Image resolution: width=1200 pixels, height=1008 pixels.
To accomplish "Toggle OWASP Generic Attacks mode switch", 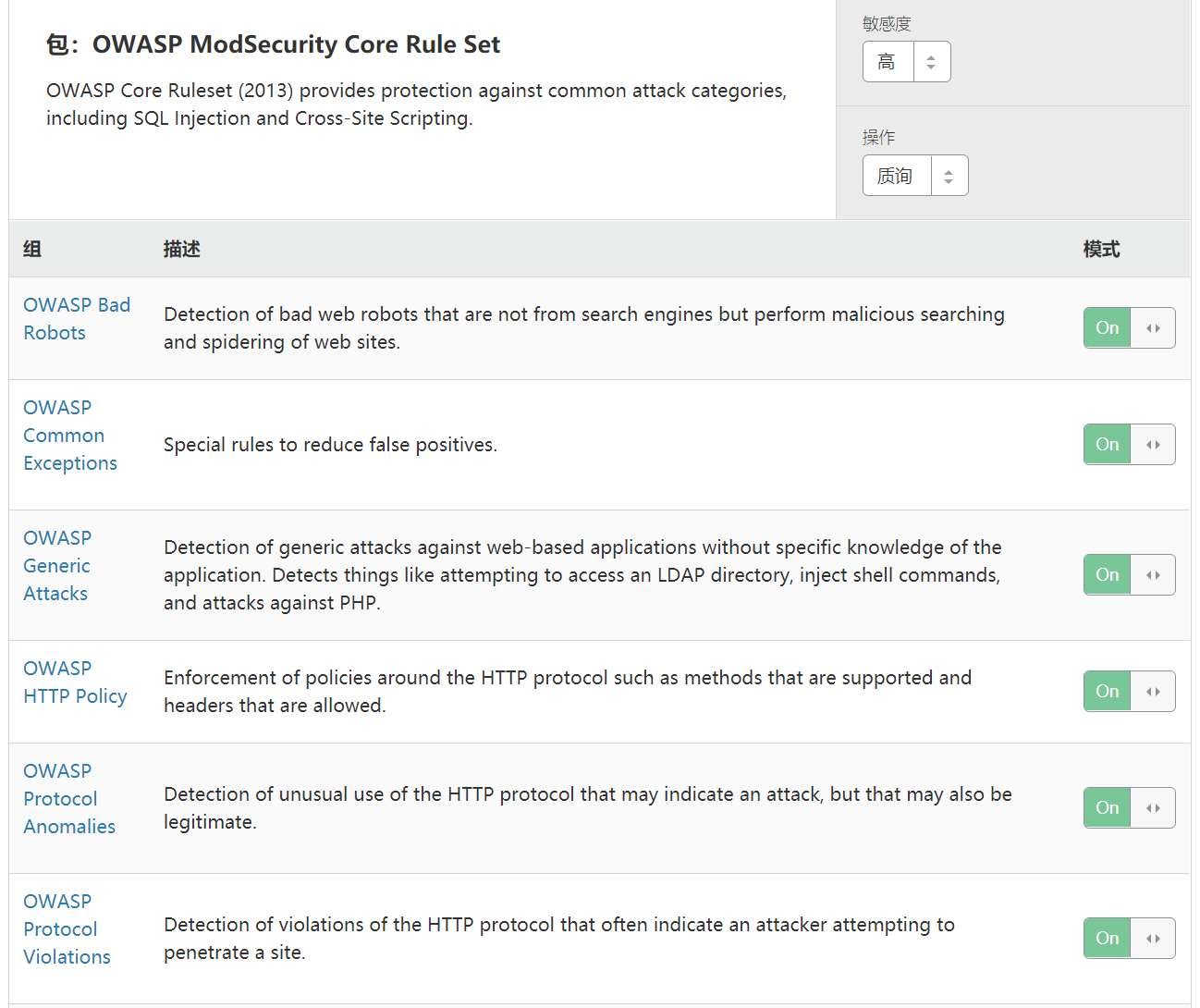I will (x=1129, y=575).
